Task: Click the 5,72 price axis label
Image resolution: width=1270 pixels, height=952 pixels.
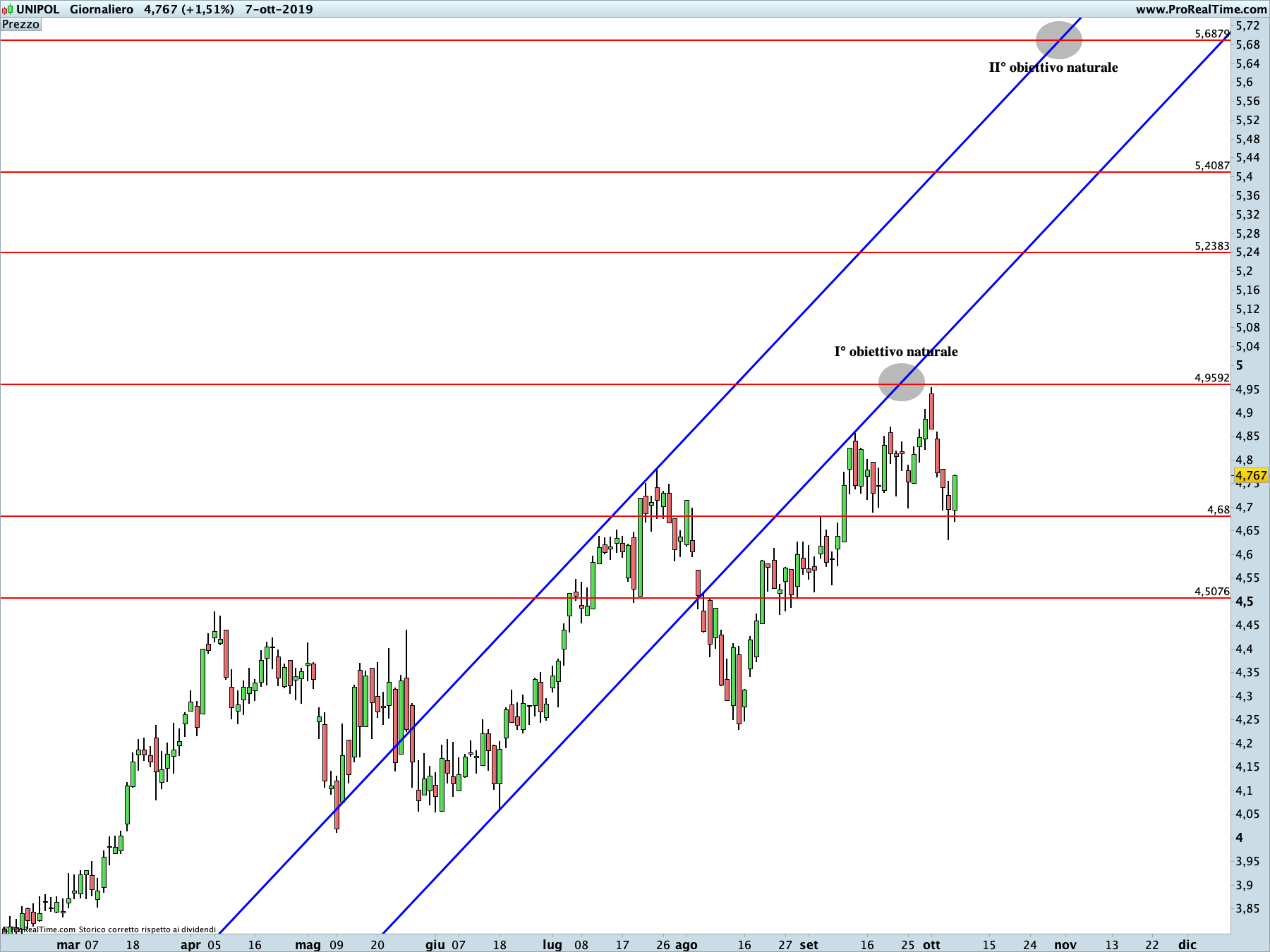Action: (1247, 26)
